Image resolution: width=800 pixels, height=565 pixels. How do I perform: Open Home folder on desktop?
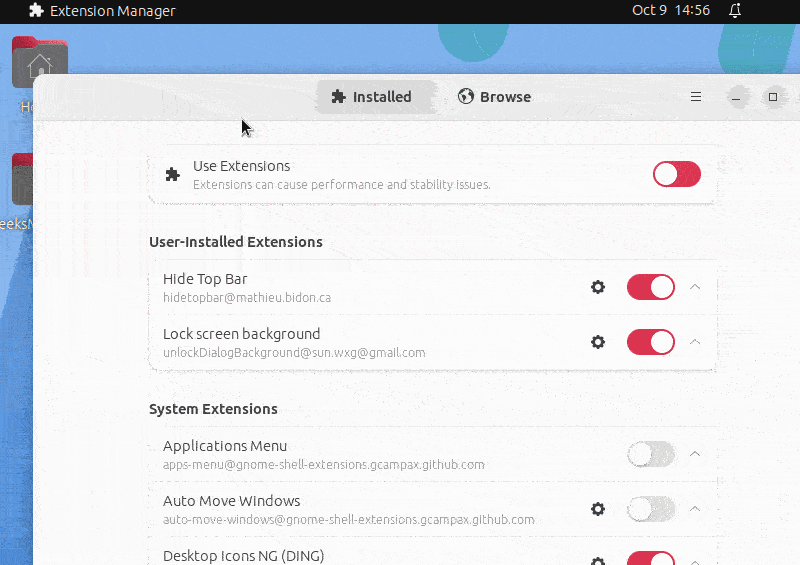[40, 61]
